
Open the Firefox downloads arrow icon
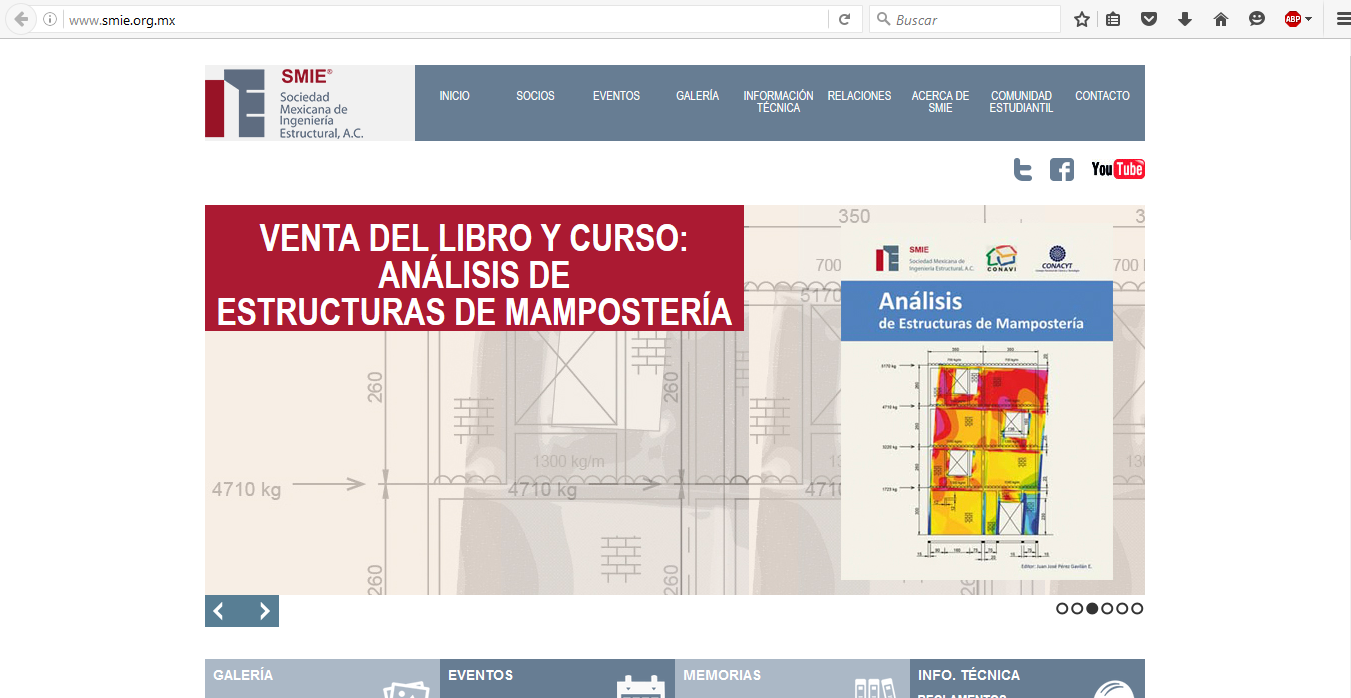tap(1185, 19)
